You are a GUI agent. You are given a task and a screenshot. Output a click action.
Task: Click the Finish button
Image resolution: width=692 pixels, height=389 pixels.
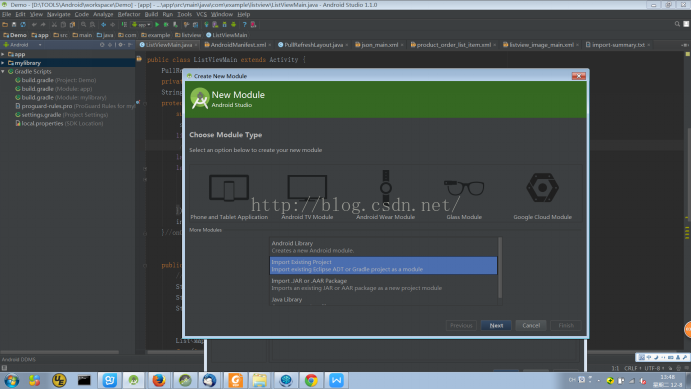[x=566, y=325]
